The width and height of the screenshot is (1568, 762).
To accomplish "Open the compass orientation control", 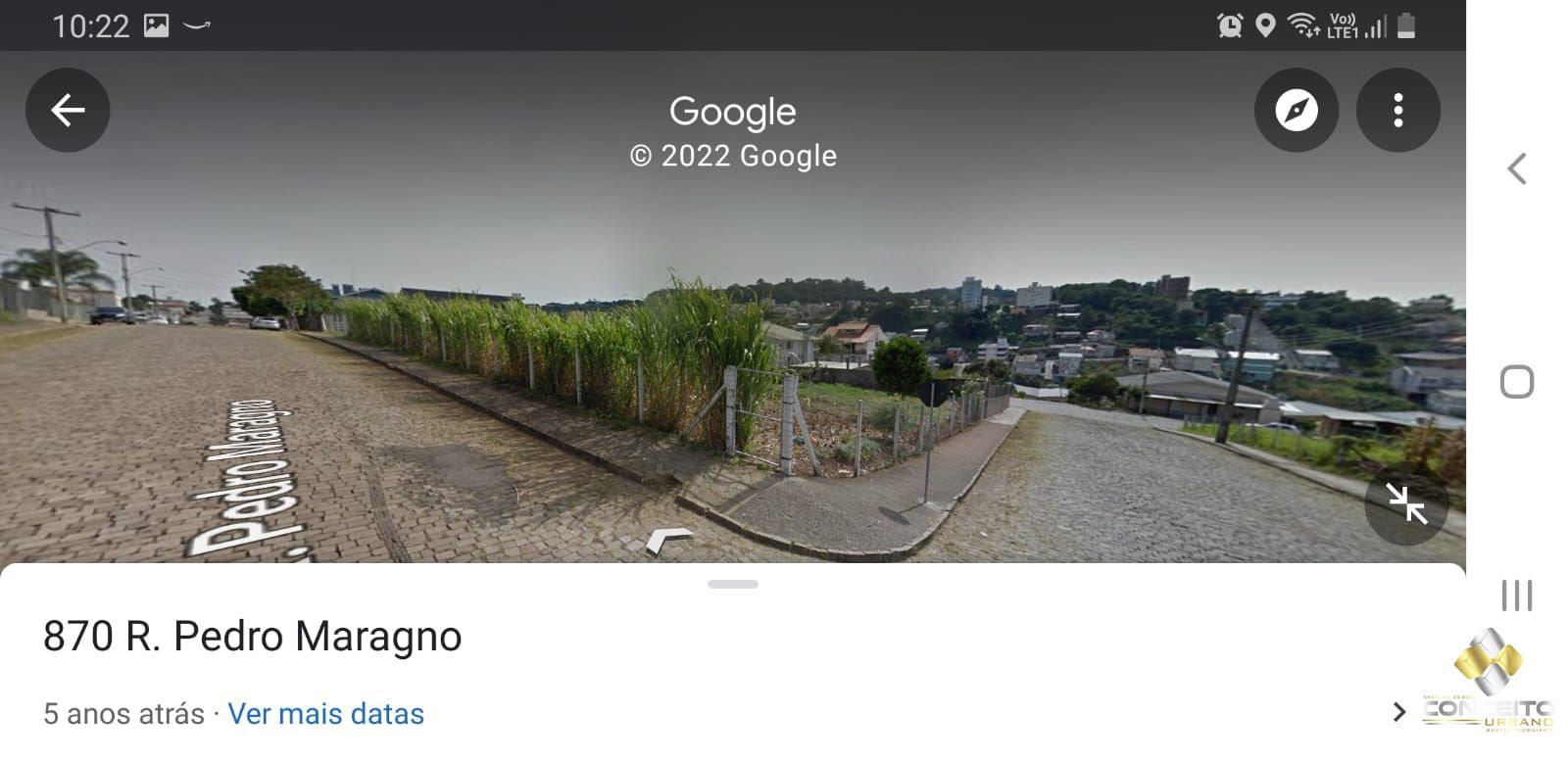I will point(1297,110).
